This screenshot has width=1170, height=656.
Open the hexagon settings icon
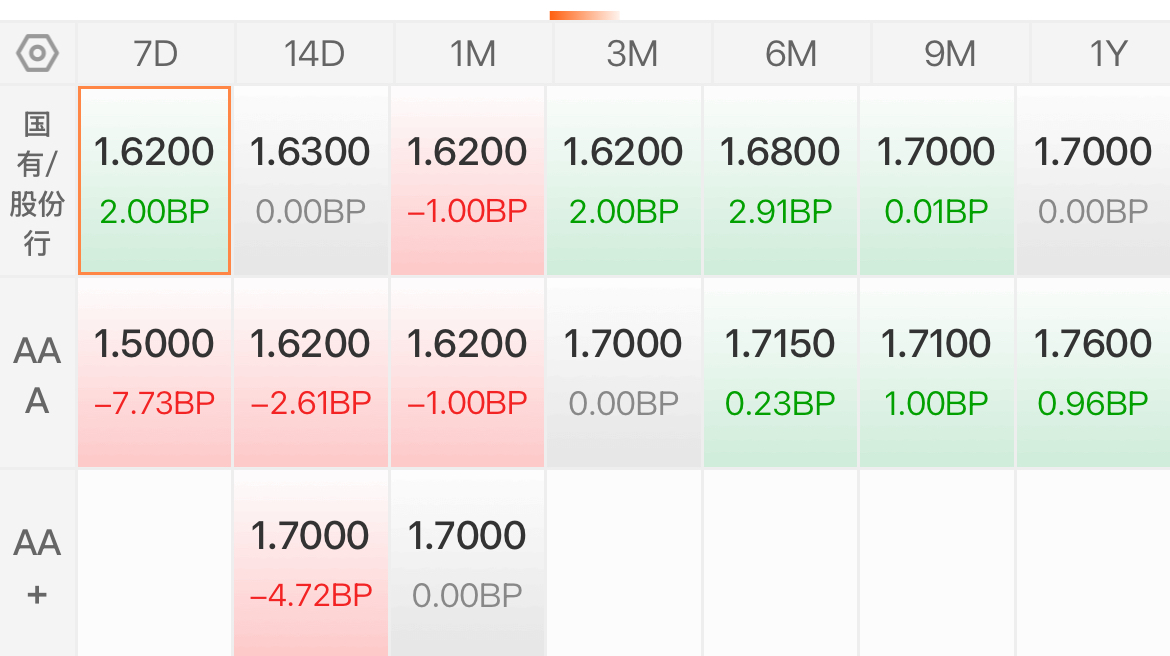click(37, 53)
